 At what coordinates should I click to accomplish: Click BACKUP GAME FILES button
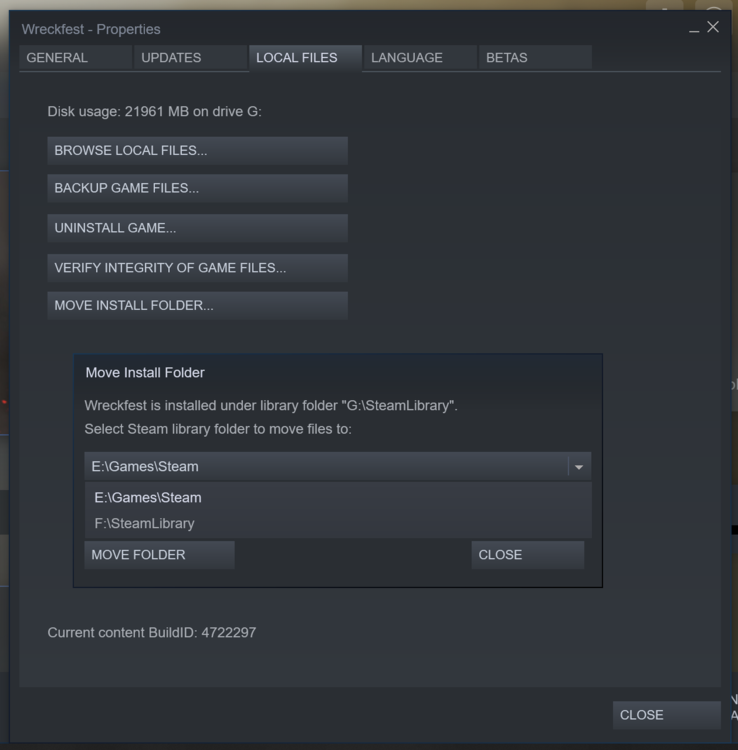[x=197, y=188]
